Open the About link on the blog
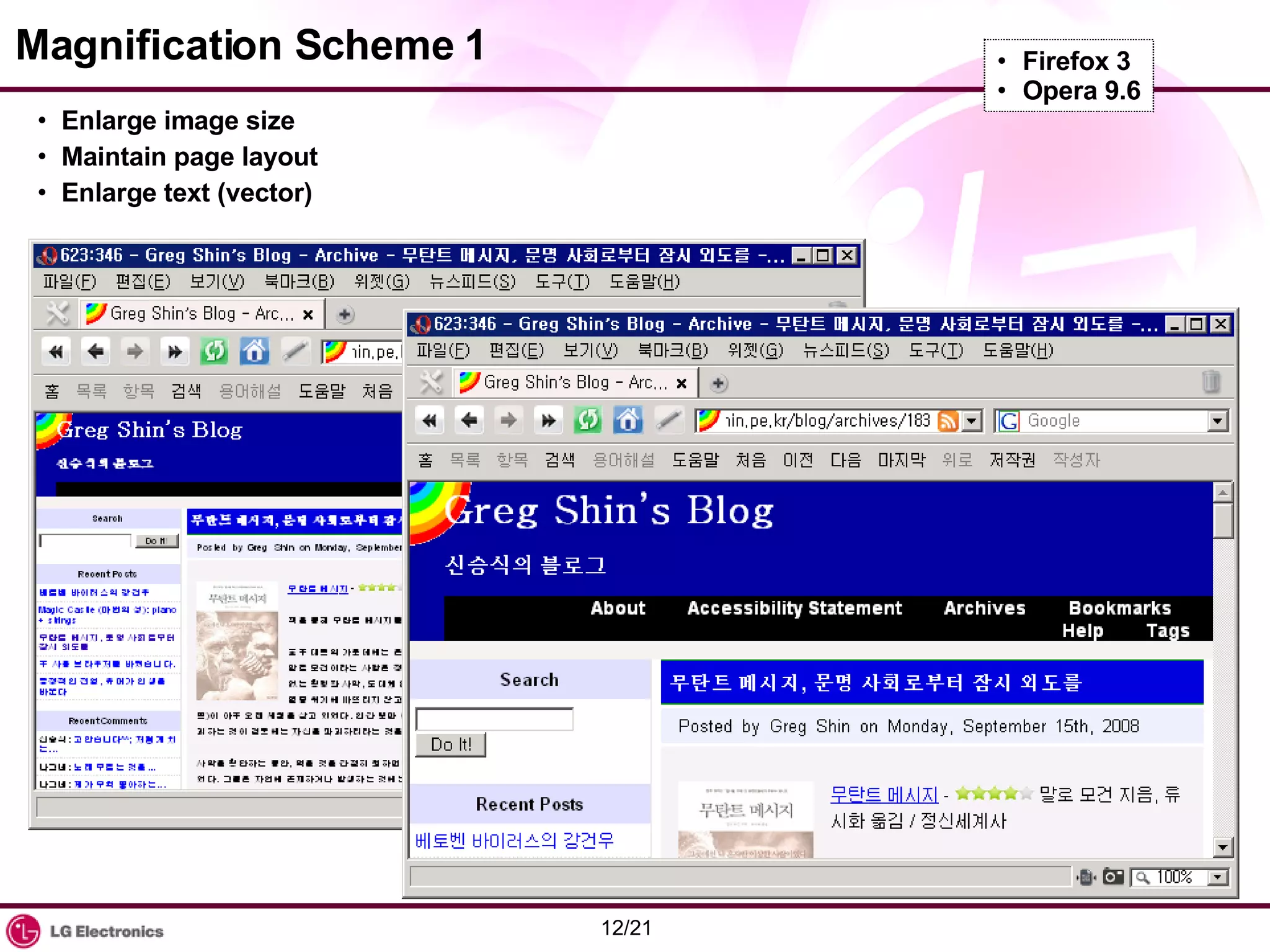Screen dimensions: 1270x952 point(618,609)
